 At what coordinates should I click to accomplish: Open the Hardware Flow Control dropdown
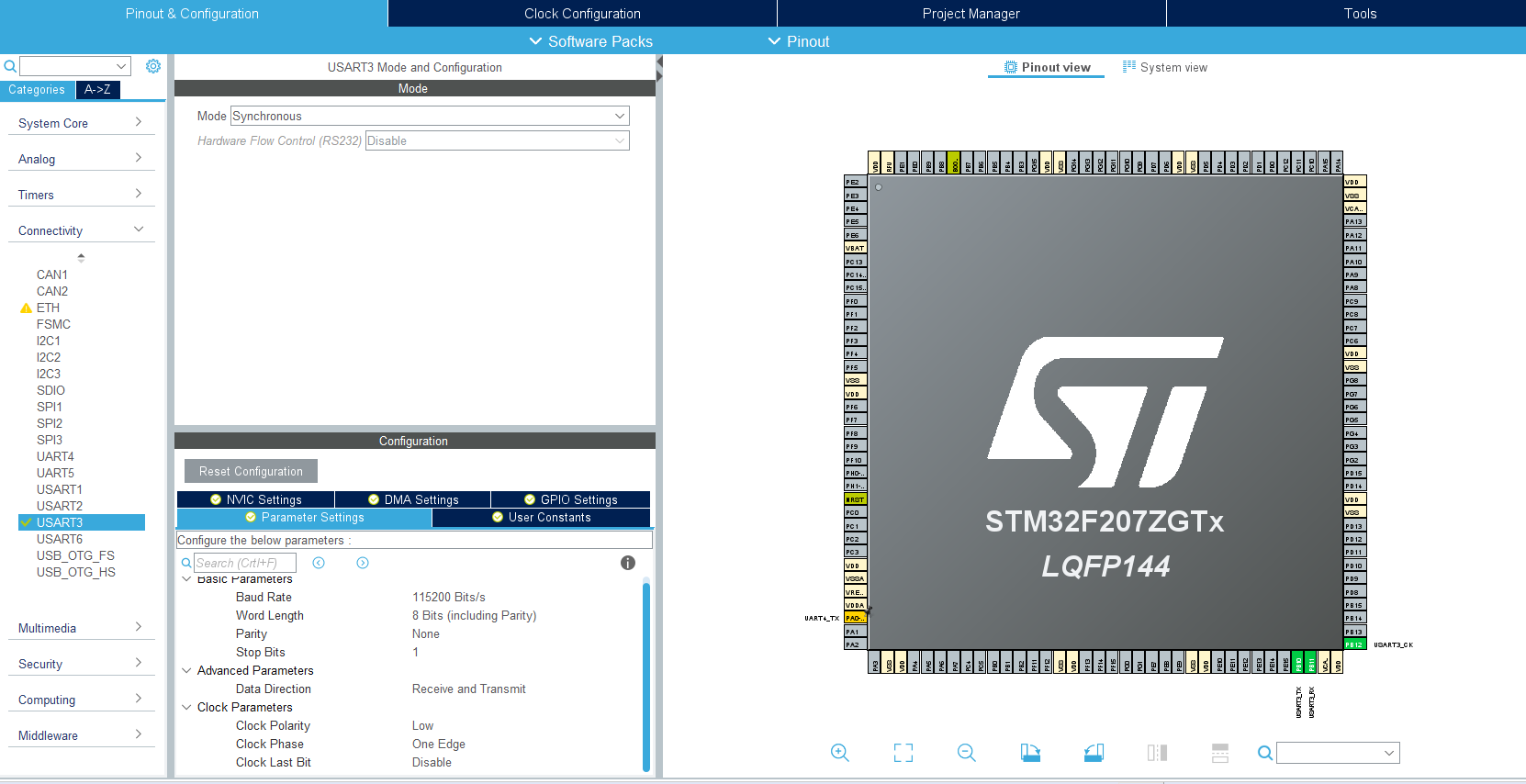[498, 140]
